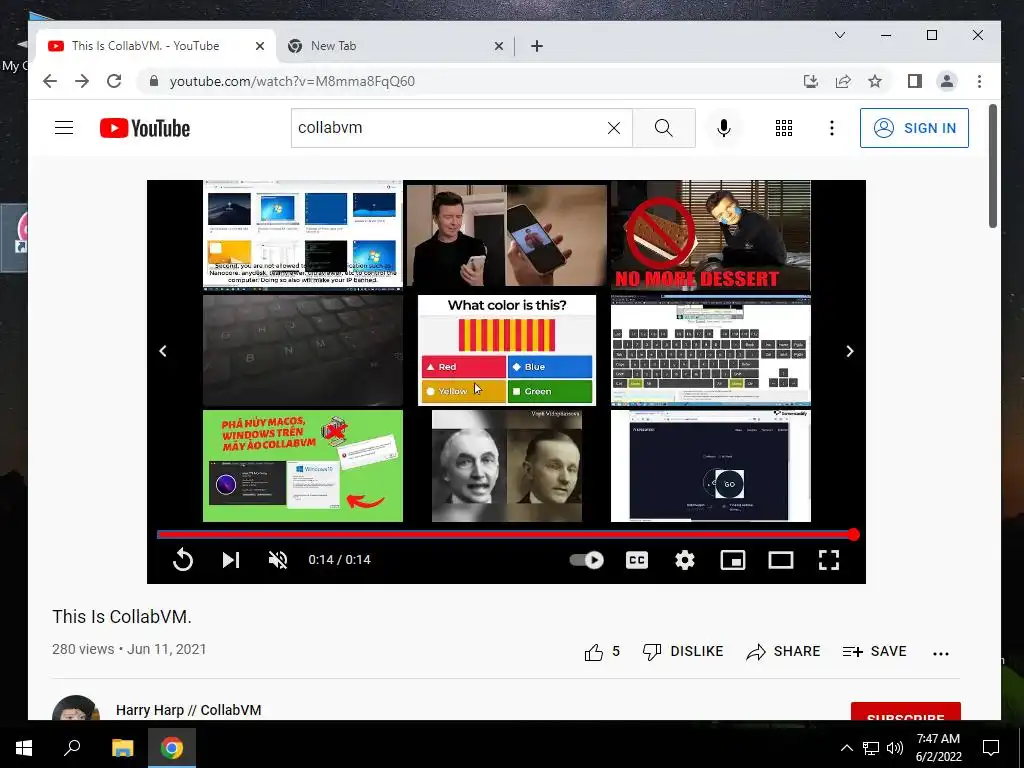Screen dimensions: 1024x768
Task: Open taskbar search
Action: coord(72,748)
